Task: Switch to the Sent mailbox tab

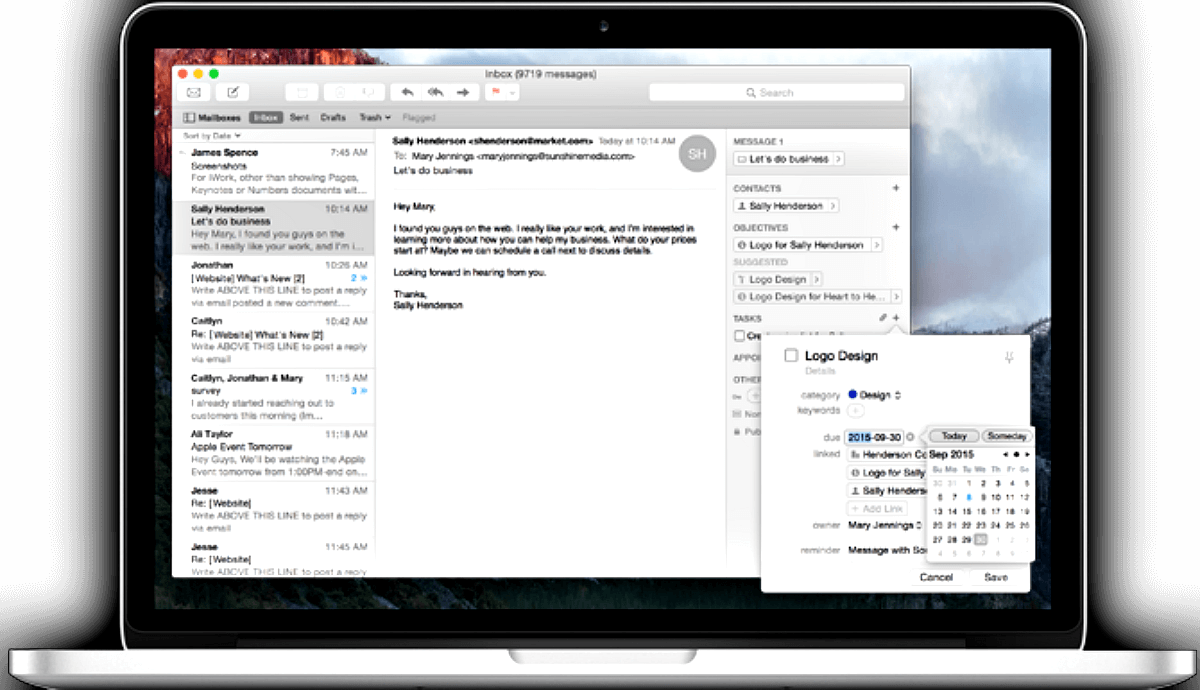Action: [300, 117]
